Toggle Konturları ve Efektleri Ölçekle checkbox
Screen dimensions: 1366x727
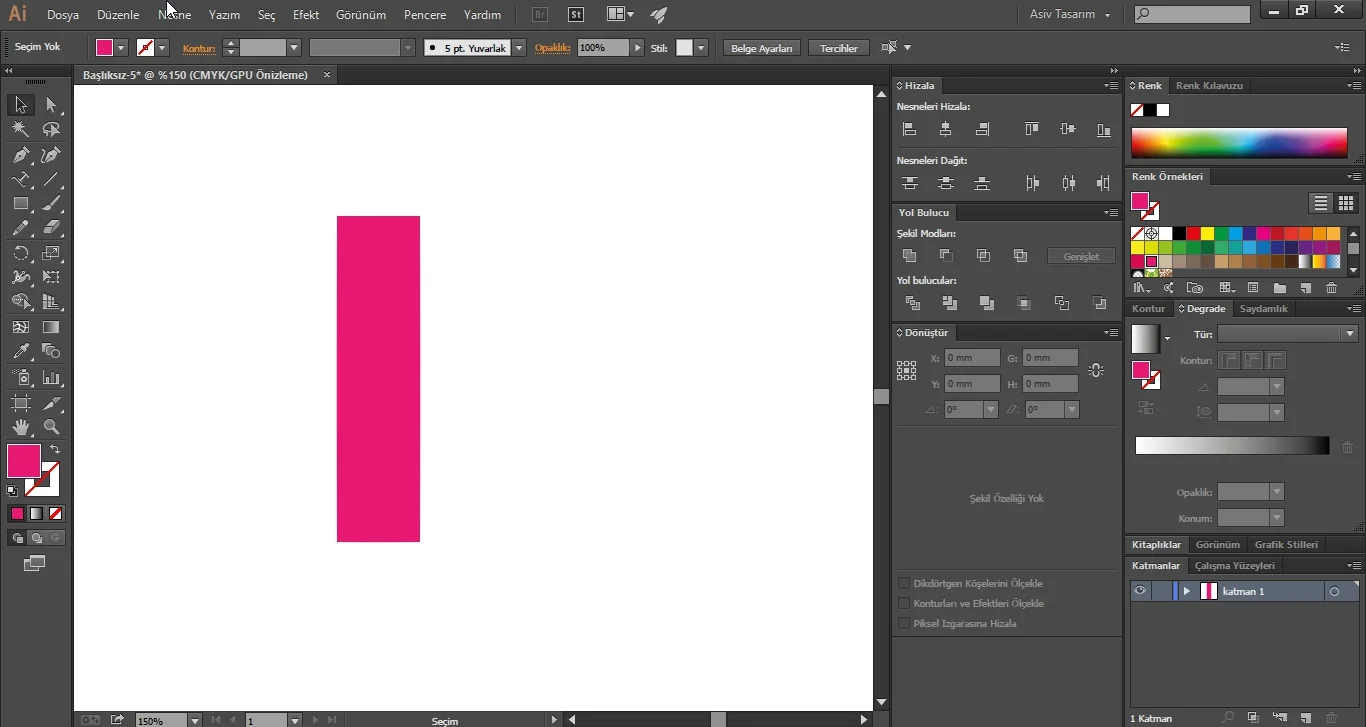coord(904,603)
